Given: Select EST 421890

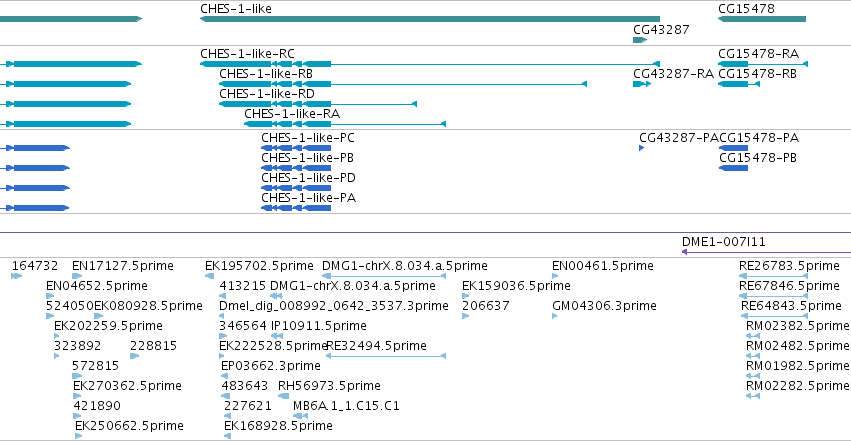Looking at the screenshot, I should tap(77, 417).
